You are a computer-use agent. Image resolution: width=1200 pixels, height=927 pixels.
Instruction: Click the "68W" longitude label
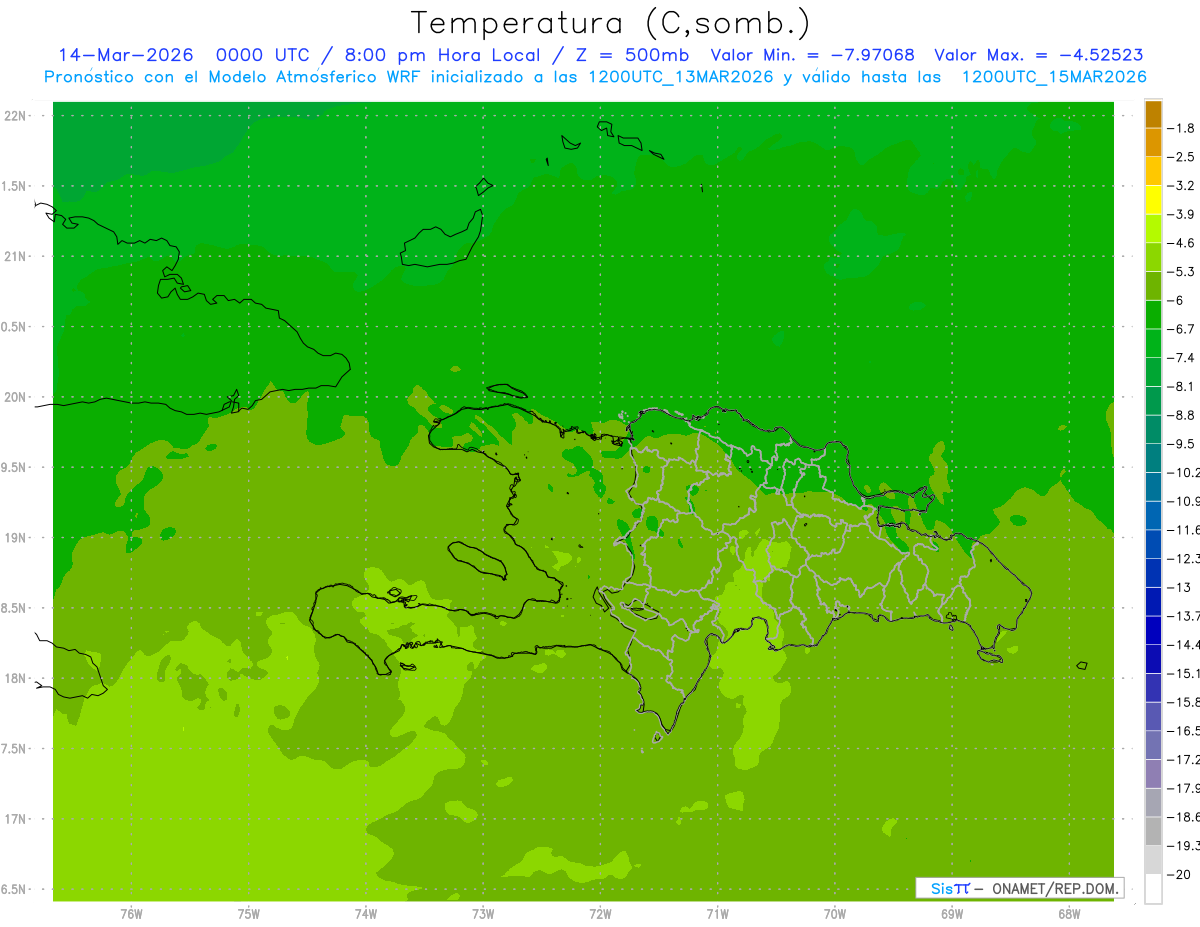[x=1068, y=913]
